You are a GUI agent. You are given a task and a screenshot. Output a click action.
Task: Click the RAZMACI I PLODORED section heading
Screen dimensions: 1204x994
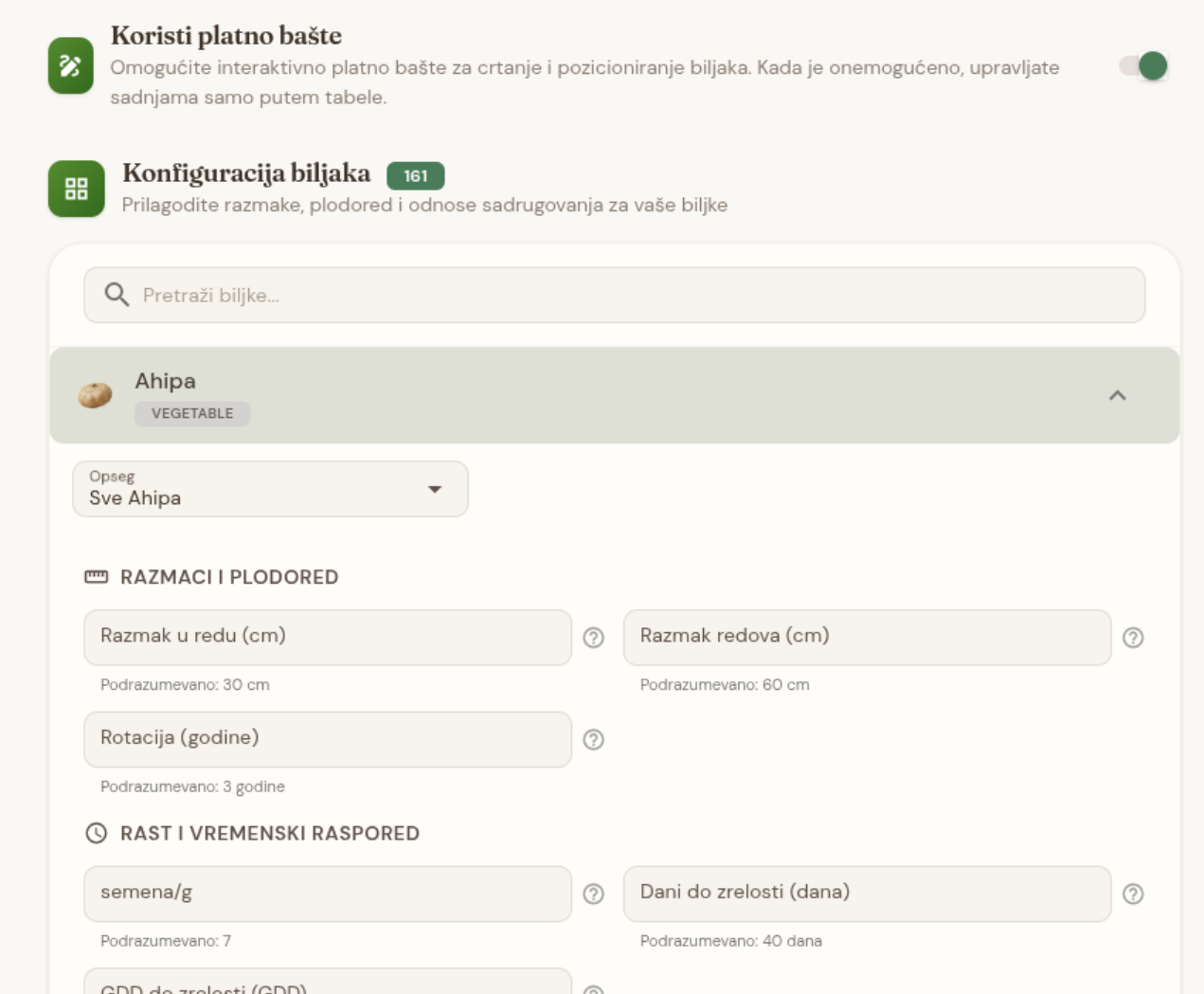click(229, 577)
